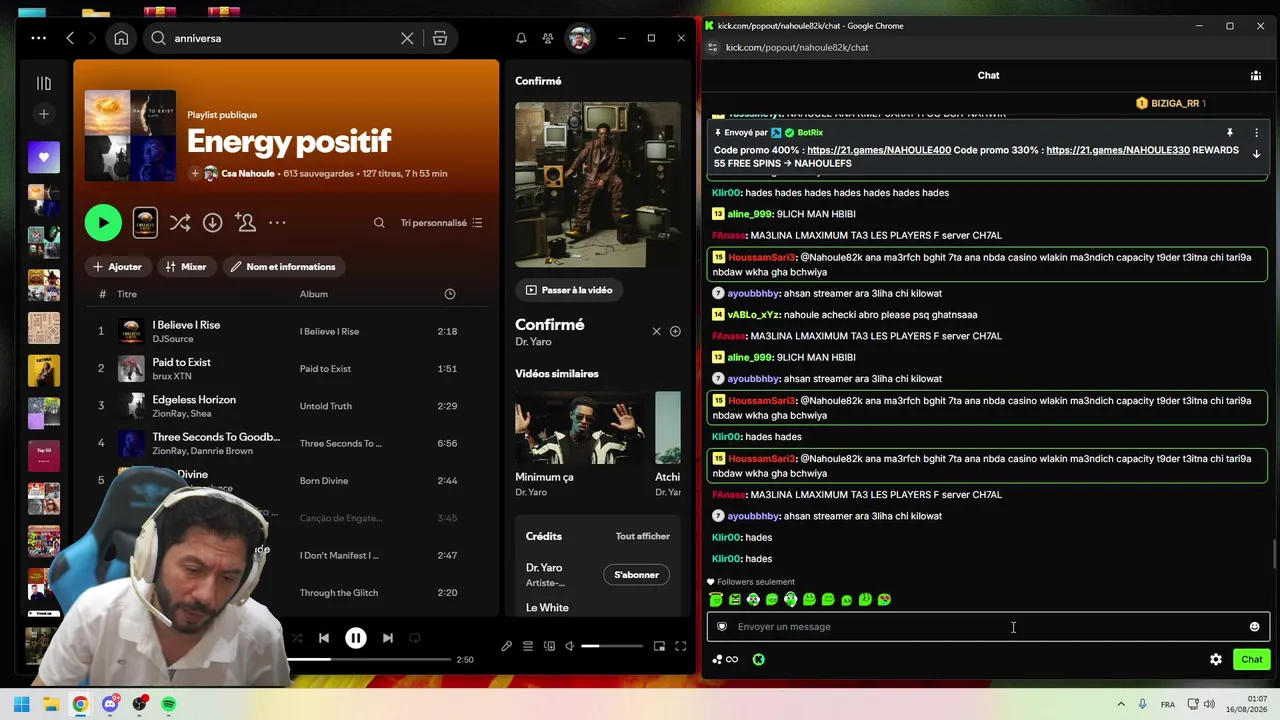Sort tracks by the duration clock column

450,294
